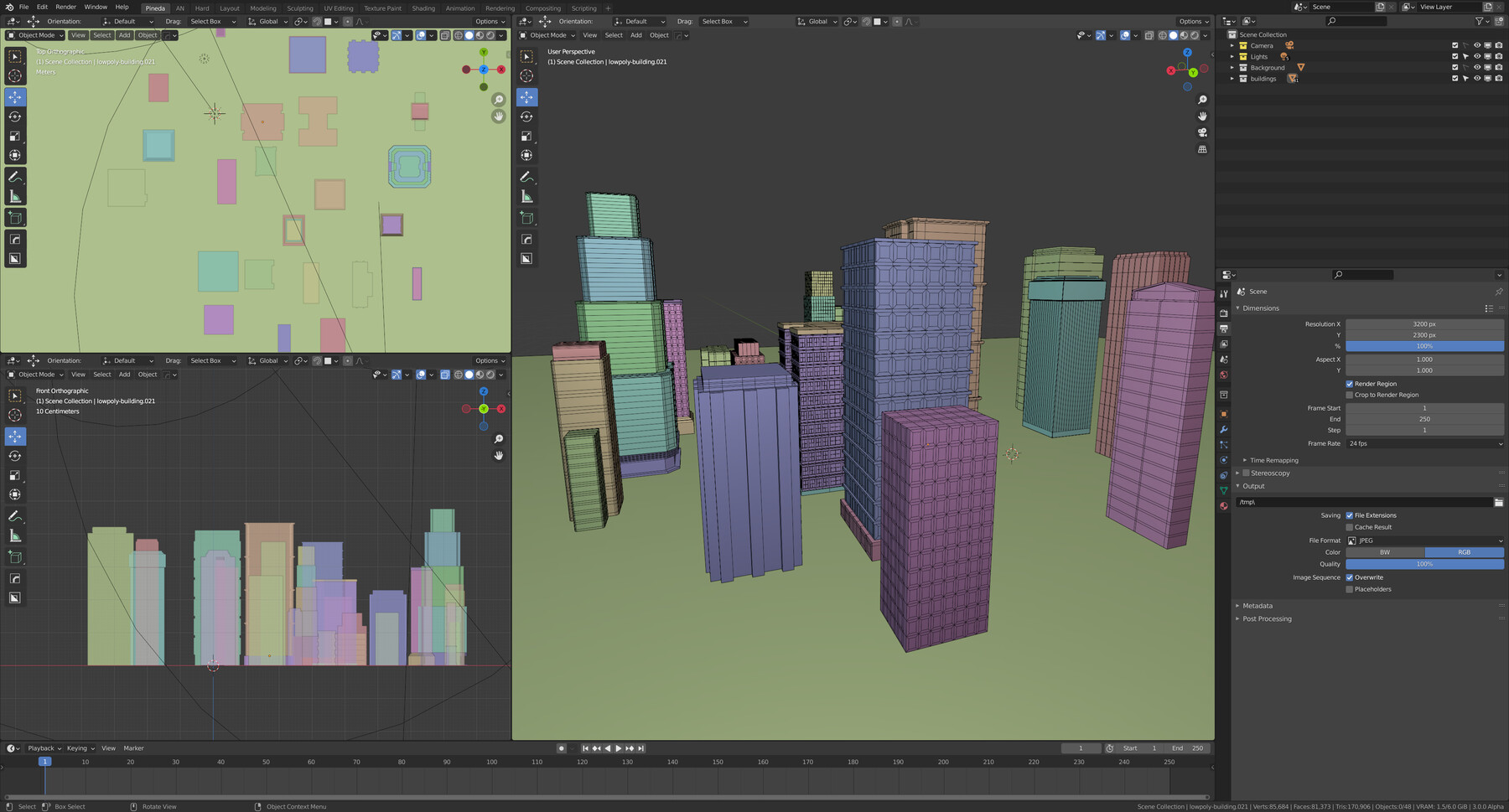This screenshot has width=1509, height=812.
Task: Enable the Render Region checkbox
Action: 1349,383
